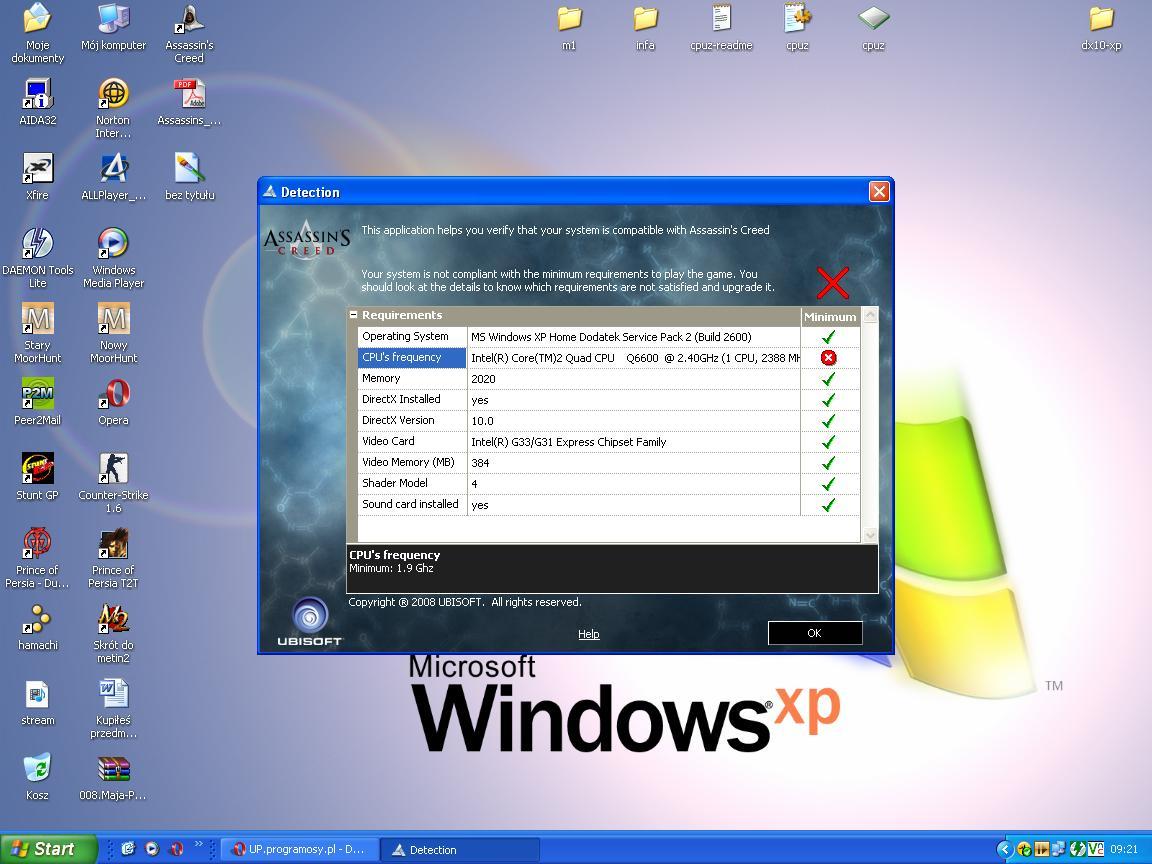Select the CPU's frequency row
The width and height of the screenshot is (1152, 864).
tap(608, 358)
